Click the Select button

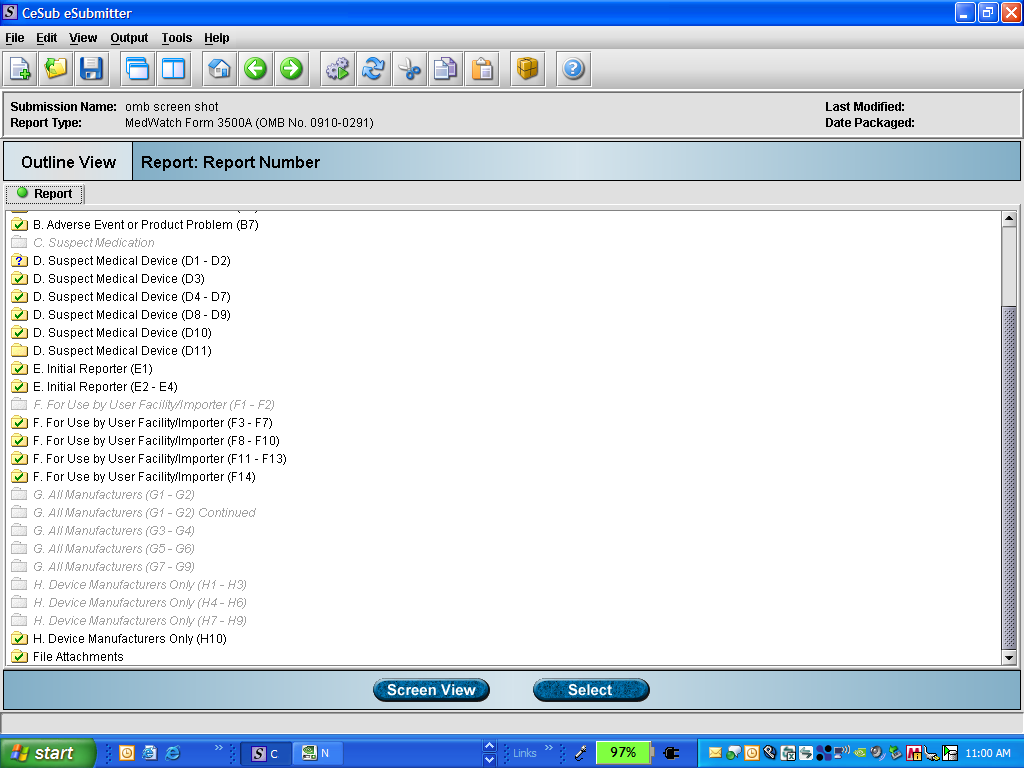click(x=591, y=690)
